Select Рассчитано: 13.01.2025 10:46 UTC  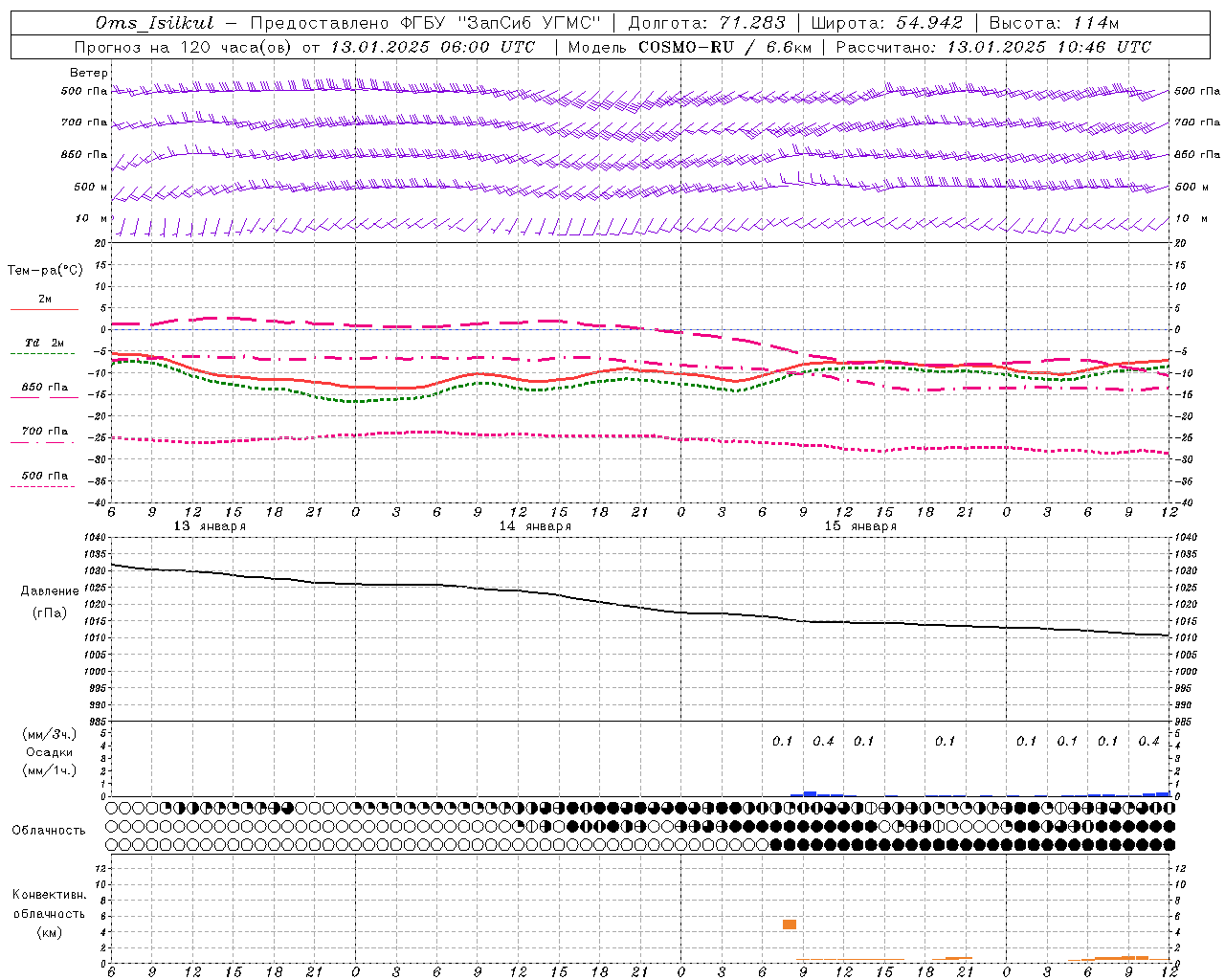click(x=993, y=47)
